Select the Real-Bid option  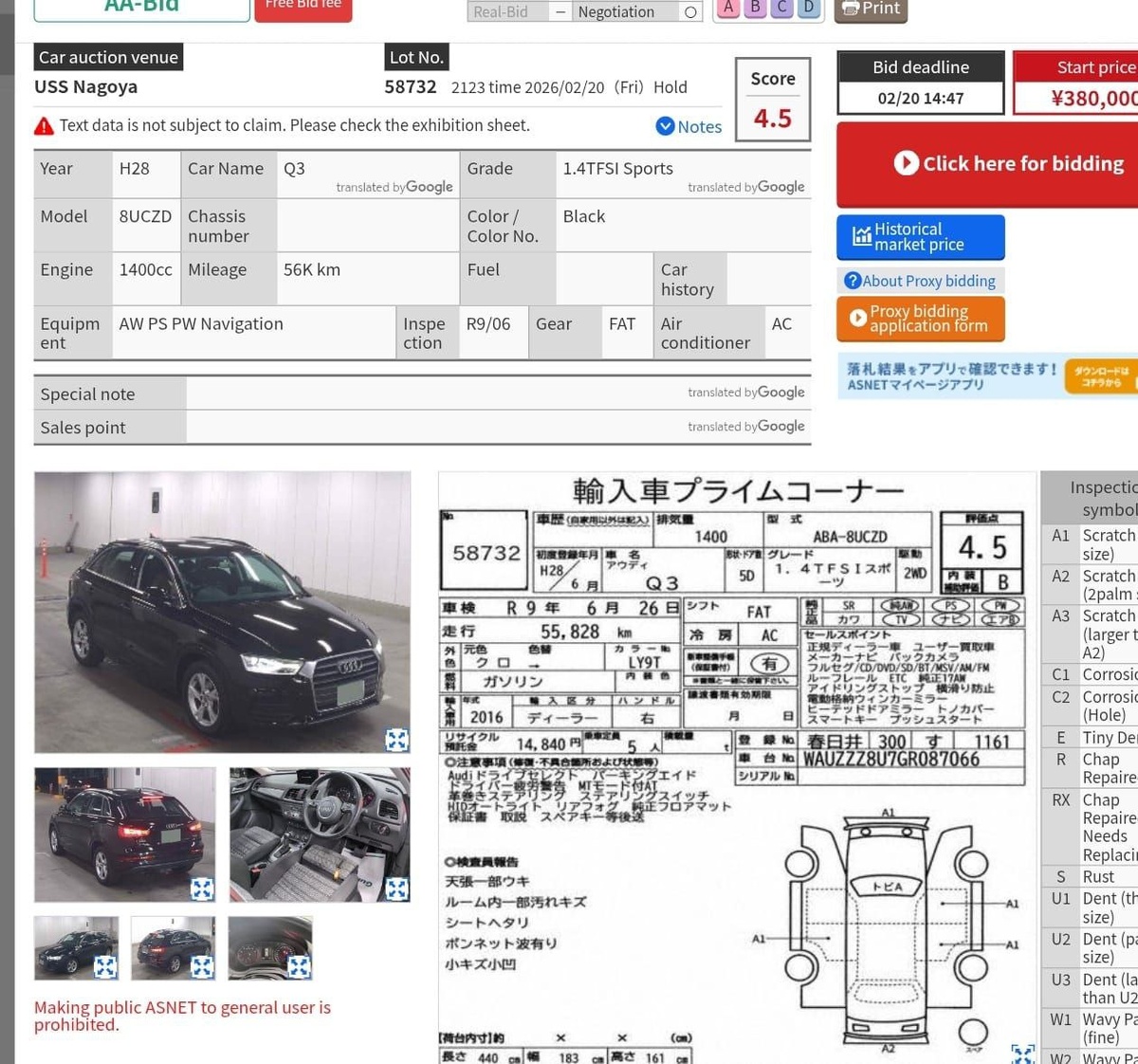point(509,11)
